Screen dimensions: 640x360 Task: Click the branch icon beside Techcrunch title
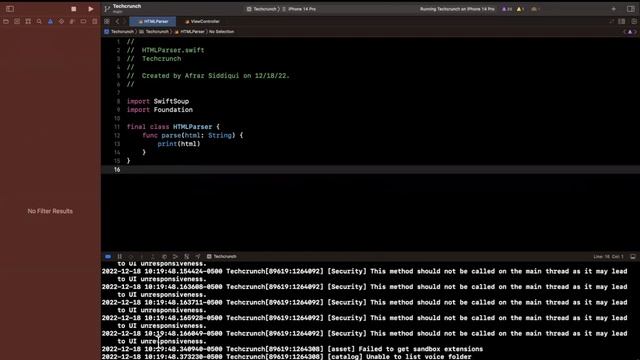107,9
